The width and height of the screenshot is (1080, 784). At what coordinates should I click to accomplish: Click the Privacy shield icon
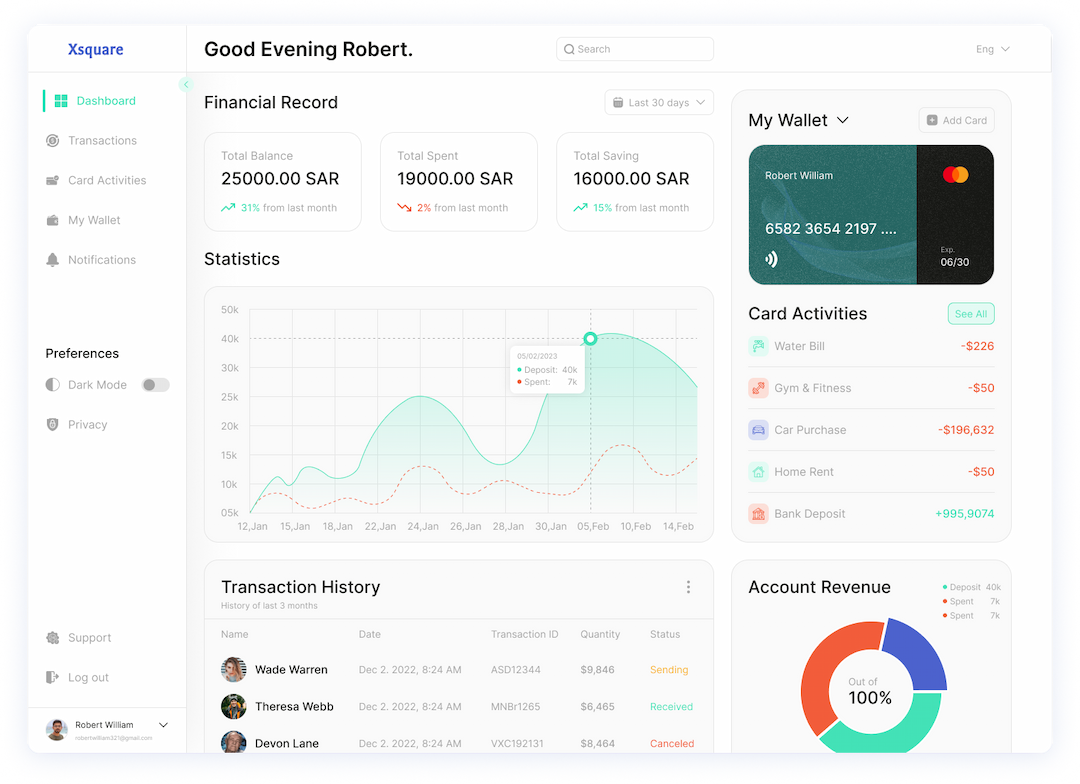52,424
